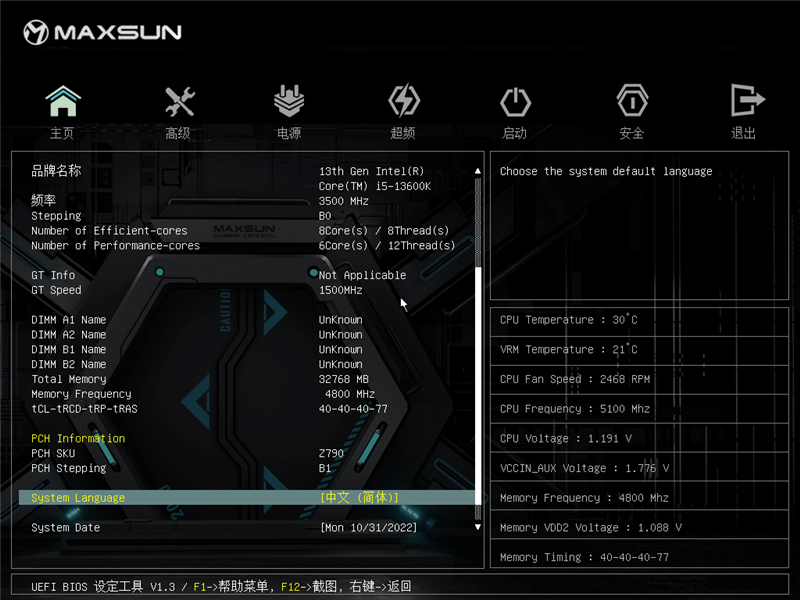The height and width of the screenshot is (600, 800).
Task: Switch to the 高级 tab label
Action: 178,134
